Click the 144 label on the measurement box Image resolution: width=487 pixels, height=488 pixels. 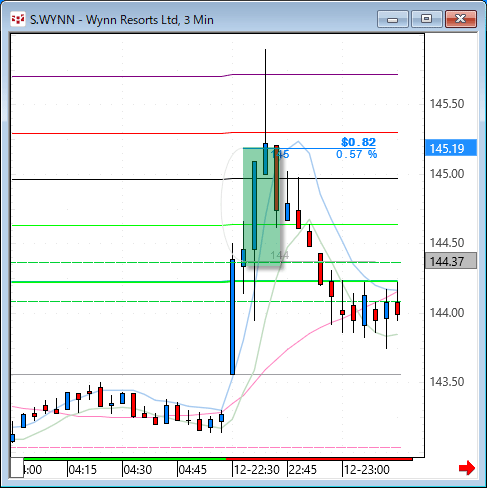(279, 255)
